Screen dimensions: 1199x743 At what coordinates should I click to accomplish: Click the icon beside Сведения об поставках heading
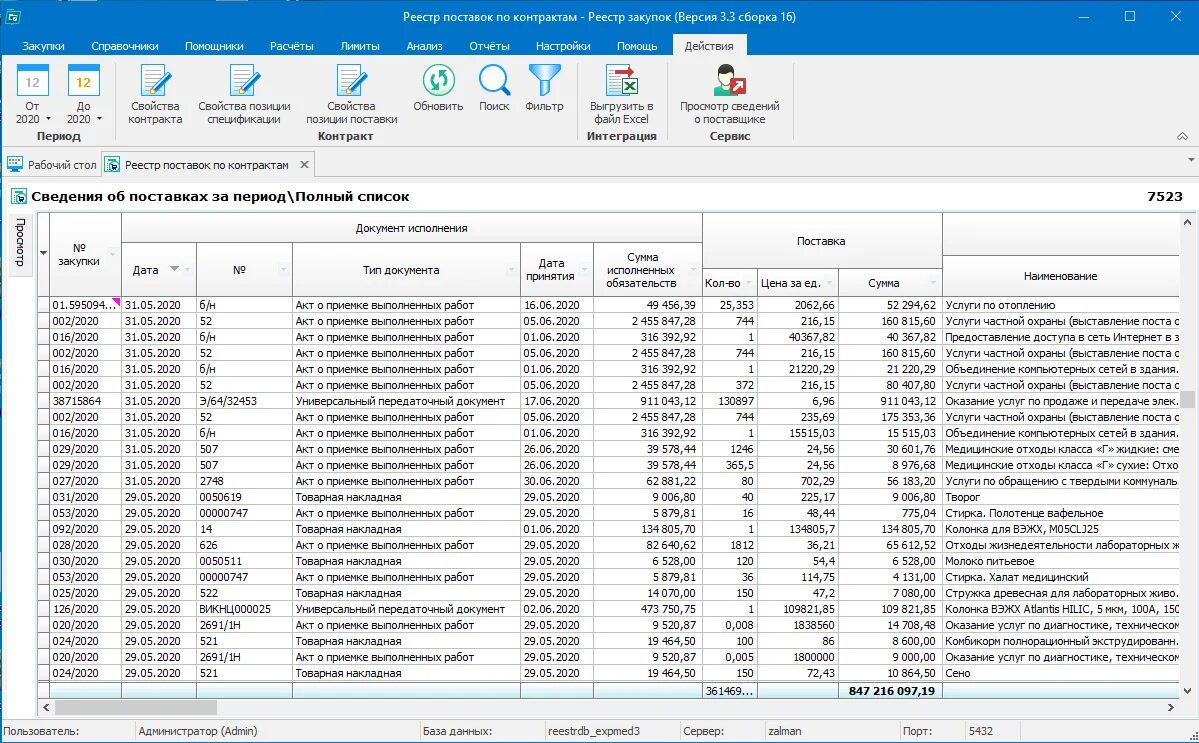tap(19, 196)
